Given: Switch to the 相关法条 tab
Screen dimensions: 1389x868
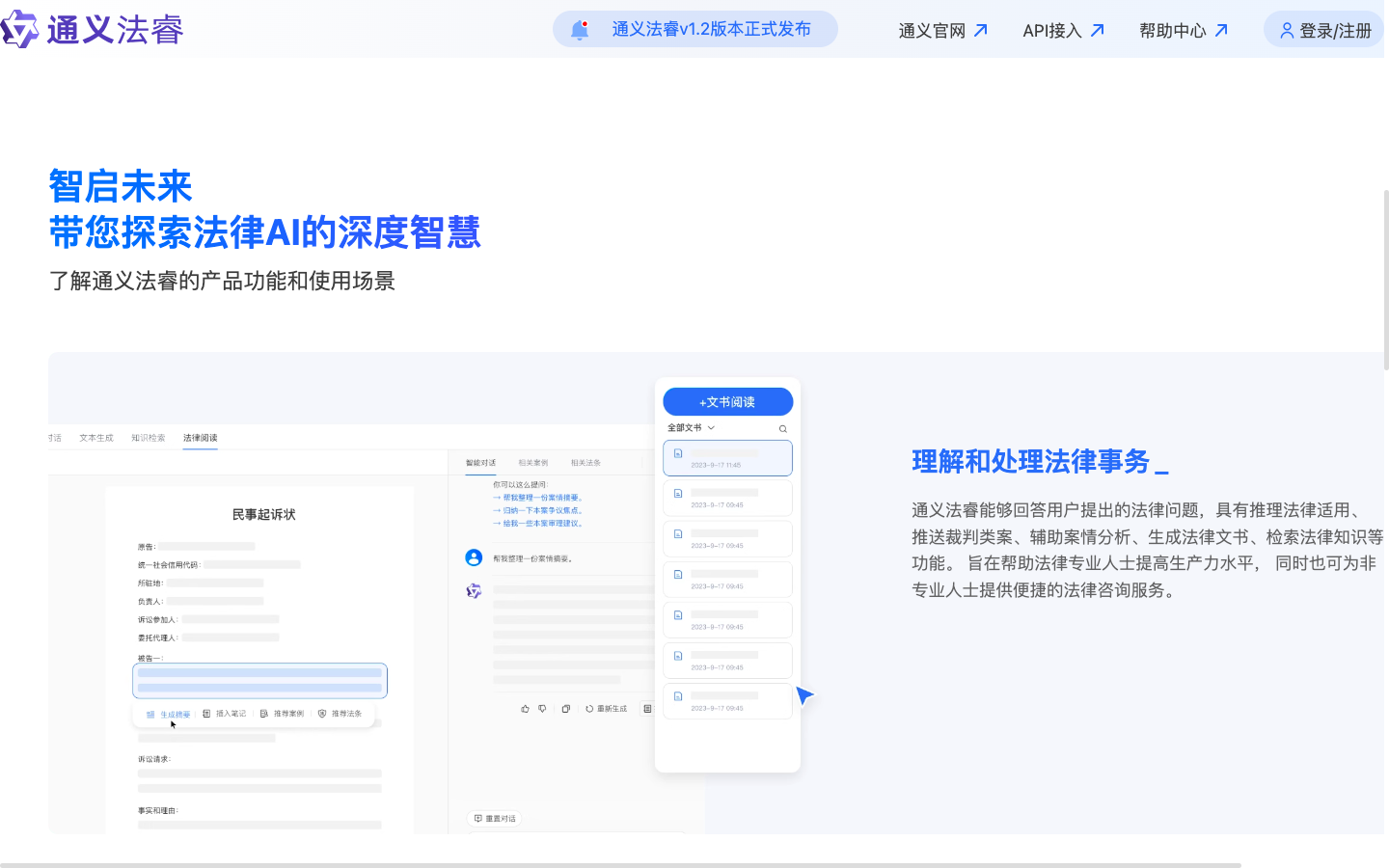Looking at the screenshot, I should (587, 462).
